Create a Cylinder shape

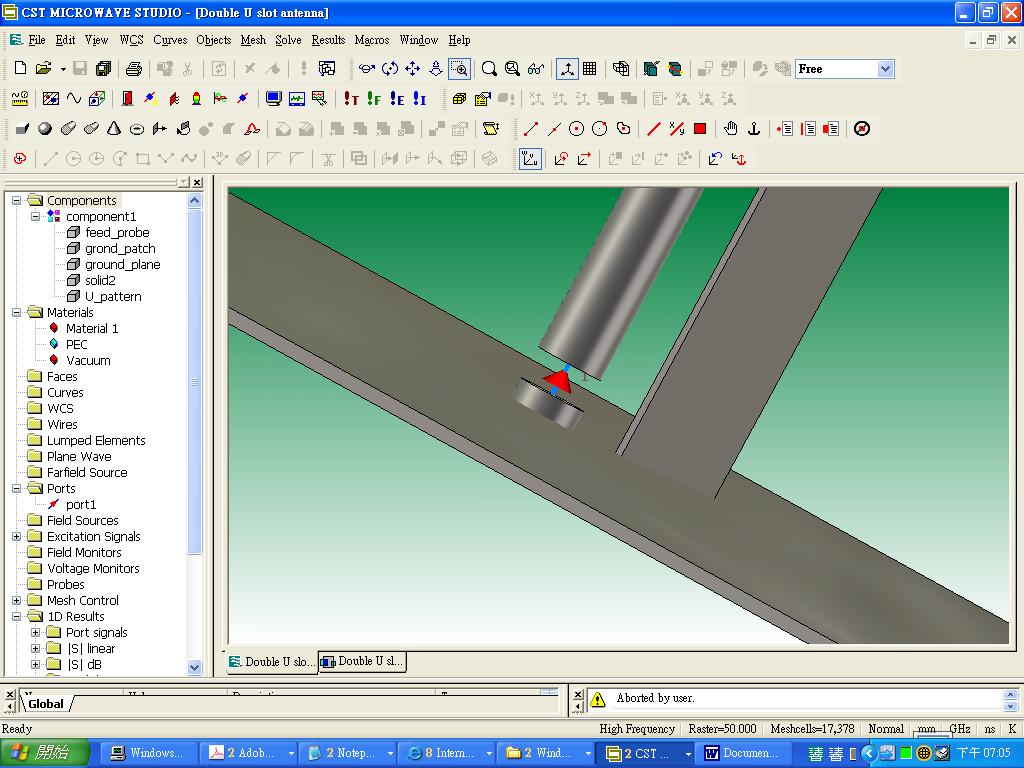point(68,129)
